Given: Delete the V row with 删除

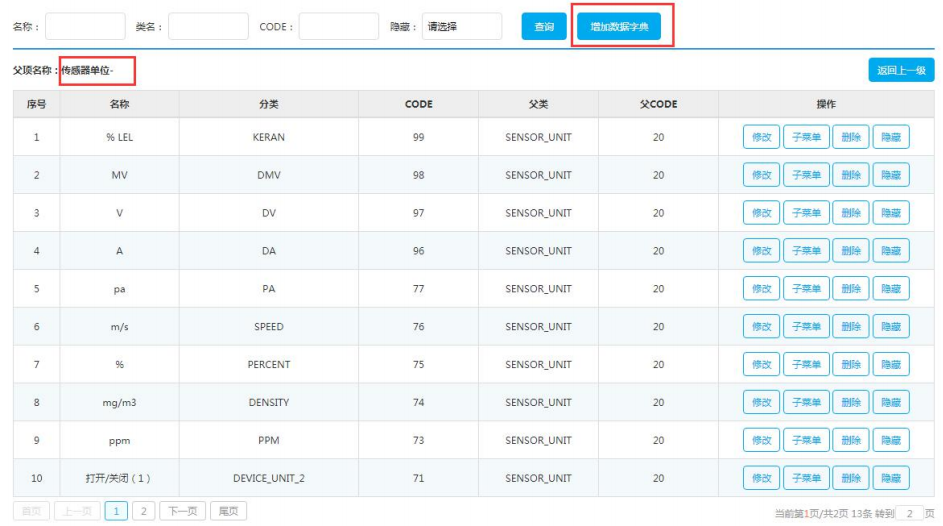Looking at the screenshot, I should pos(850,213).
